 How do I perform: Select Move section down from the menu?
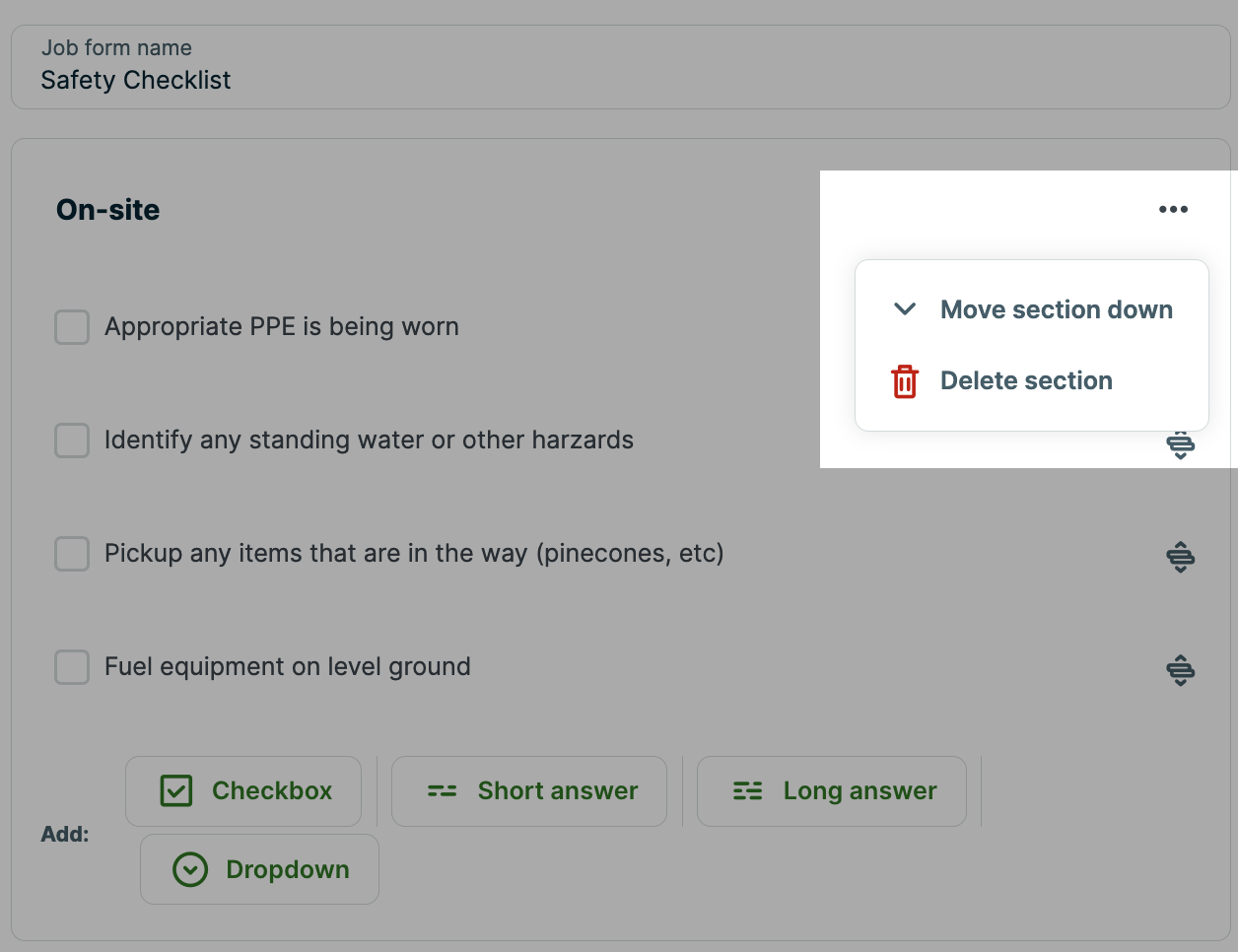[1056, 308]
